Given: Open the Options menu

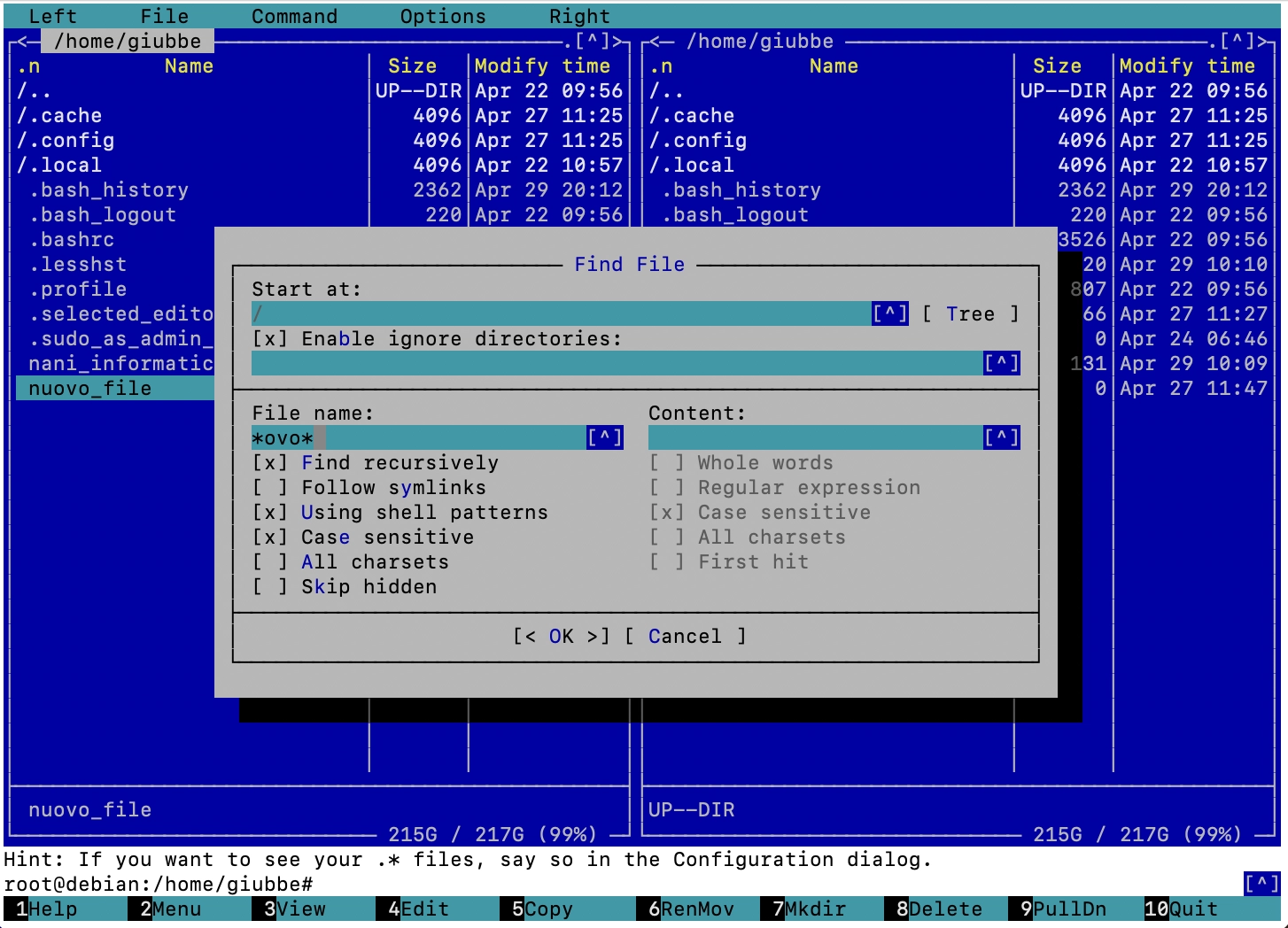Looking at the screenshot, I should tap(442, 16).
